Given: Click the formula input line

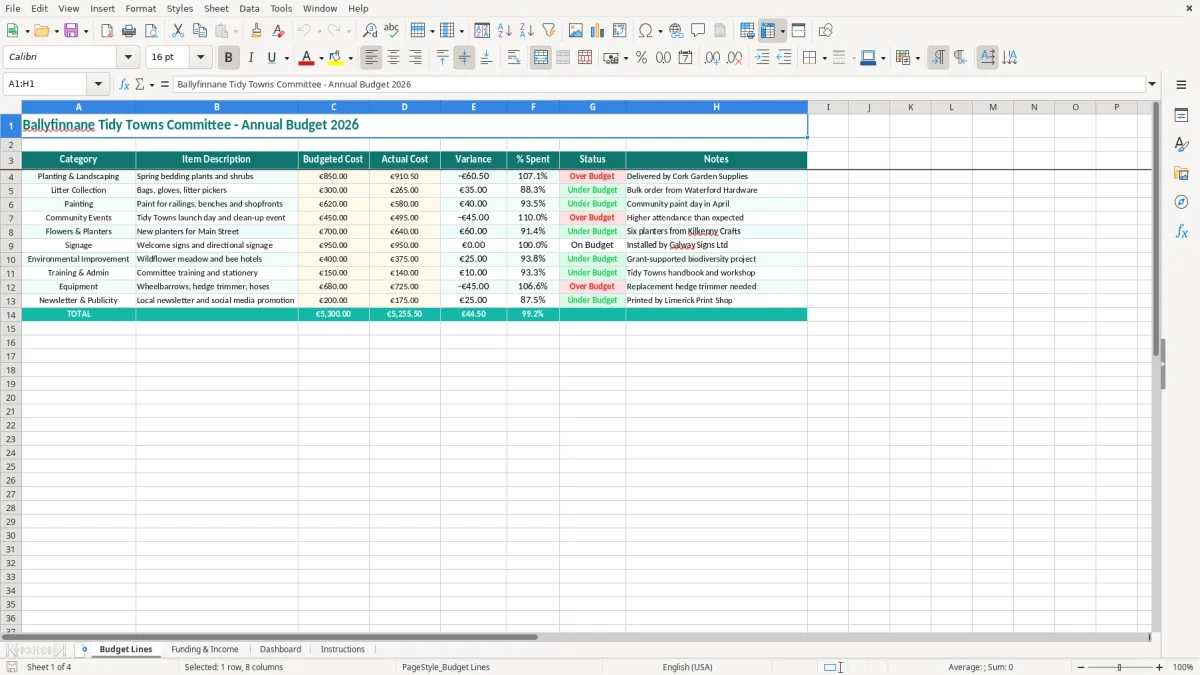Looking at the screenshot, I should (659, 85).
